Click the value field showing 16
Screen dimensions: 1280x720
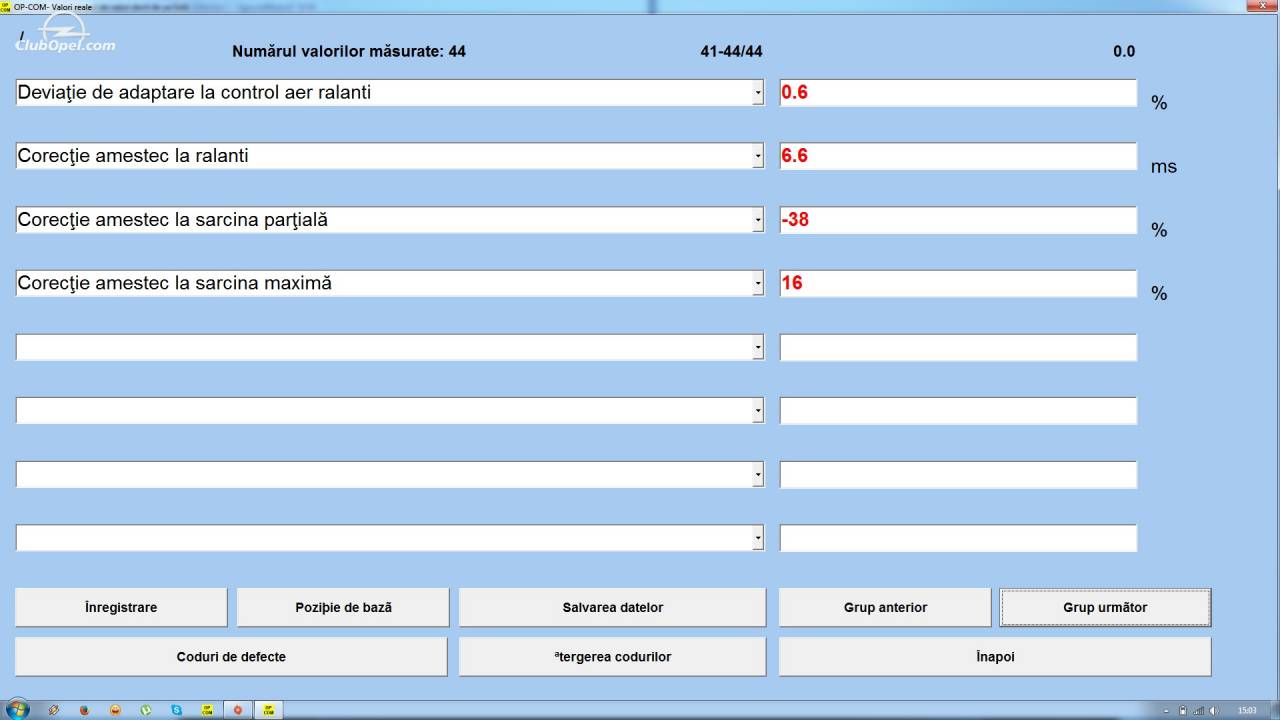[958, 283]
